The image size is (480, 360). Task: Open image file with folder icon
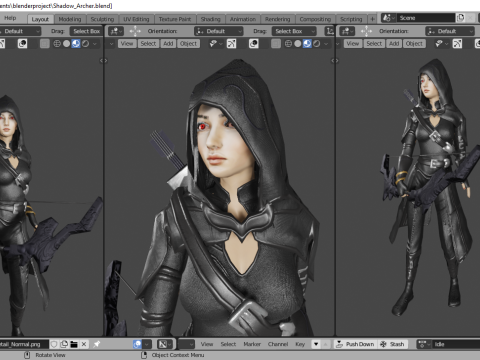74,344
